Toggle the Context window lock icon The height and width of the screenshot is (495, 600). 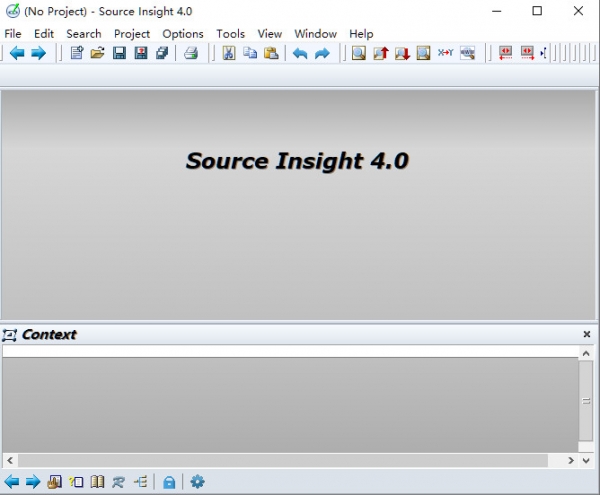pos(169,482)
